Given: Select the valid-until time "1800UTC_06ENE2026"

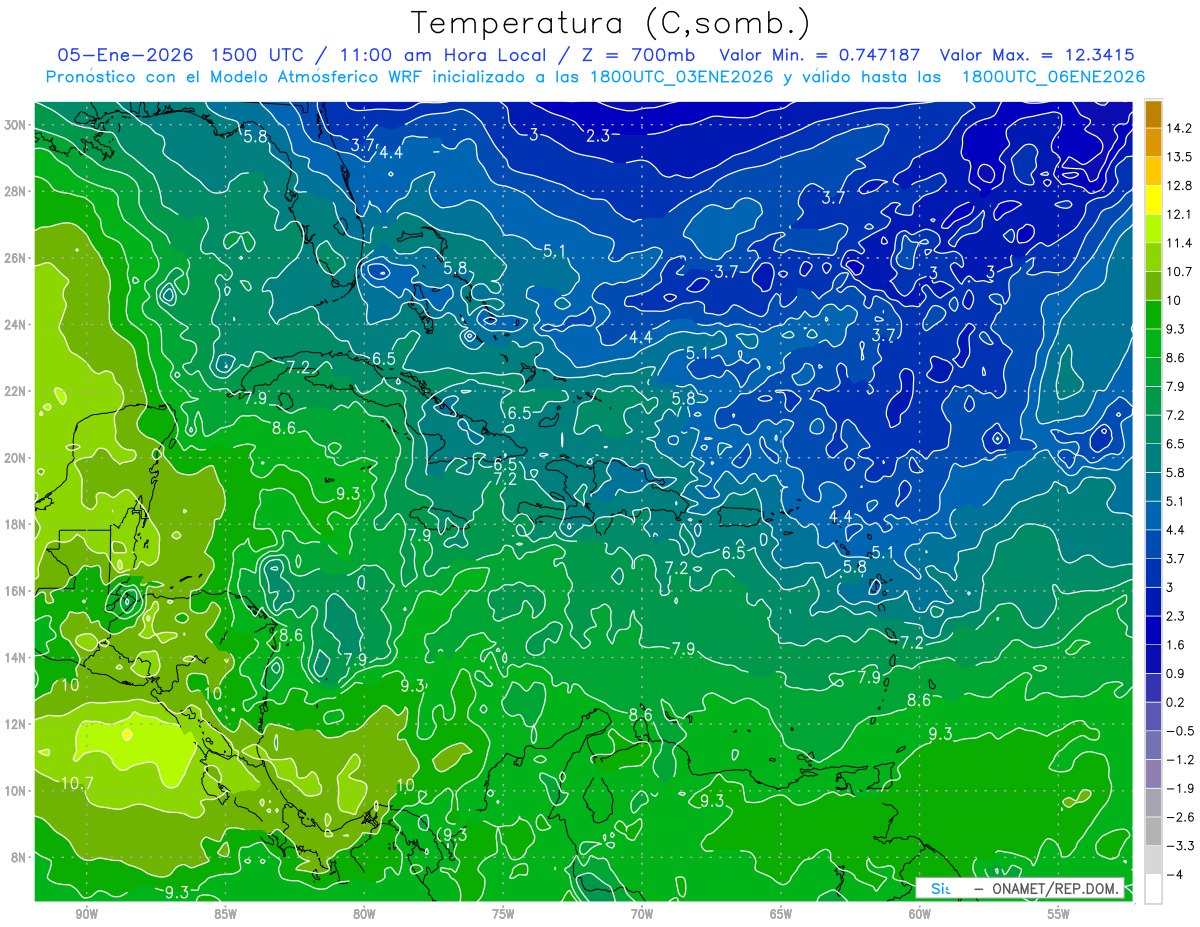Looking at the screenshot, I should tap(1052, 77).
